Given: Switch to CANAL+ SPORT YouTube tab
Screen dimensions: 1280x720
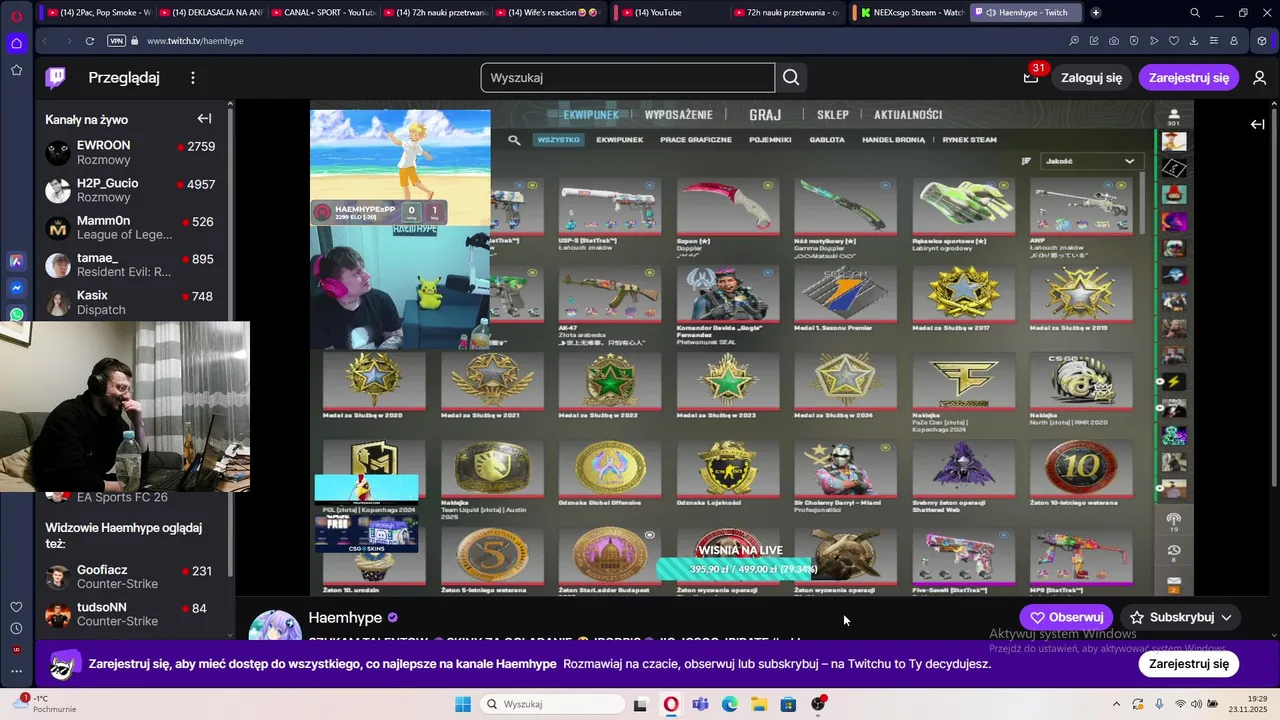Looking at the screenshot, I should 324,13.
